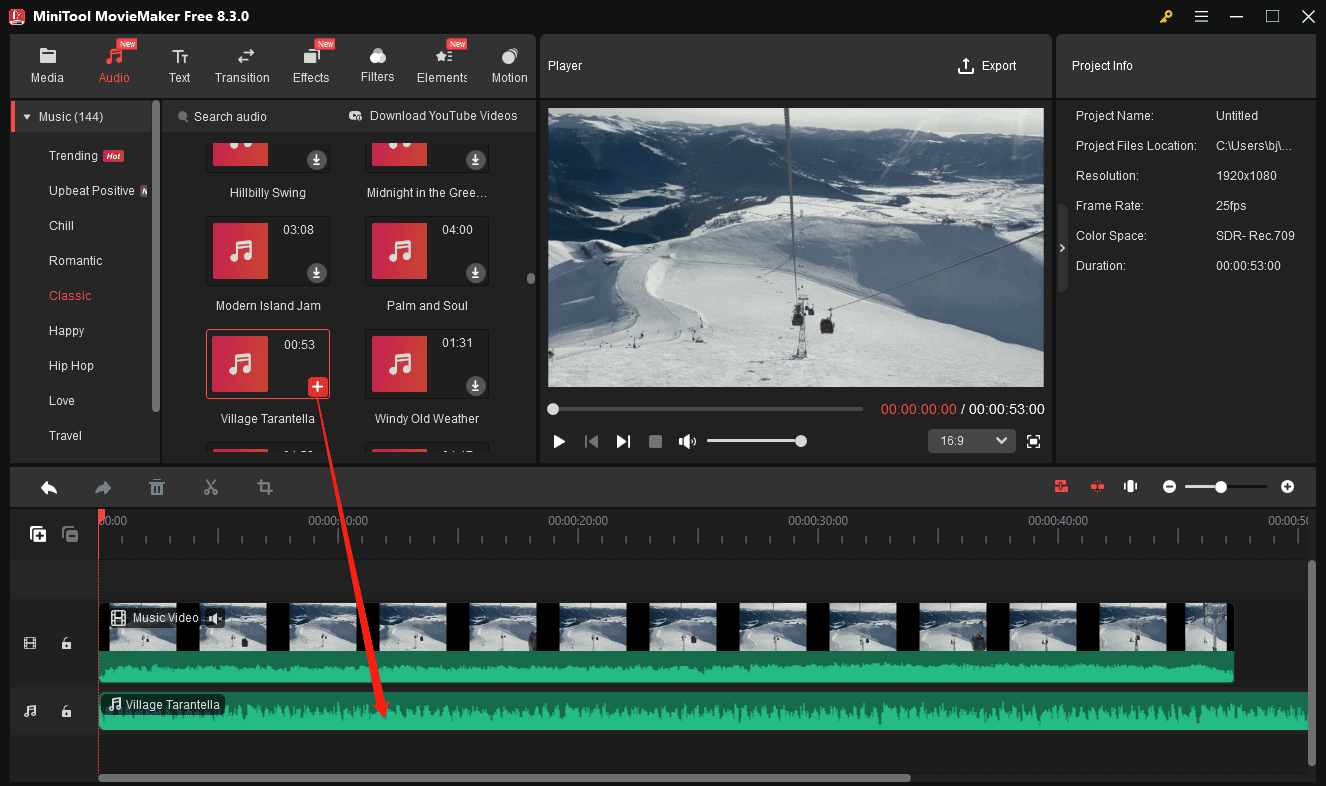Stop the playback
Image resolution: width=1326 pixels, height=786 pixels.
655,441
